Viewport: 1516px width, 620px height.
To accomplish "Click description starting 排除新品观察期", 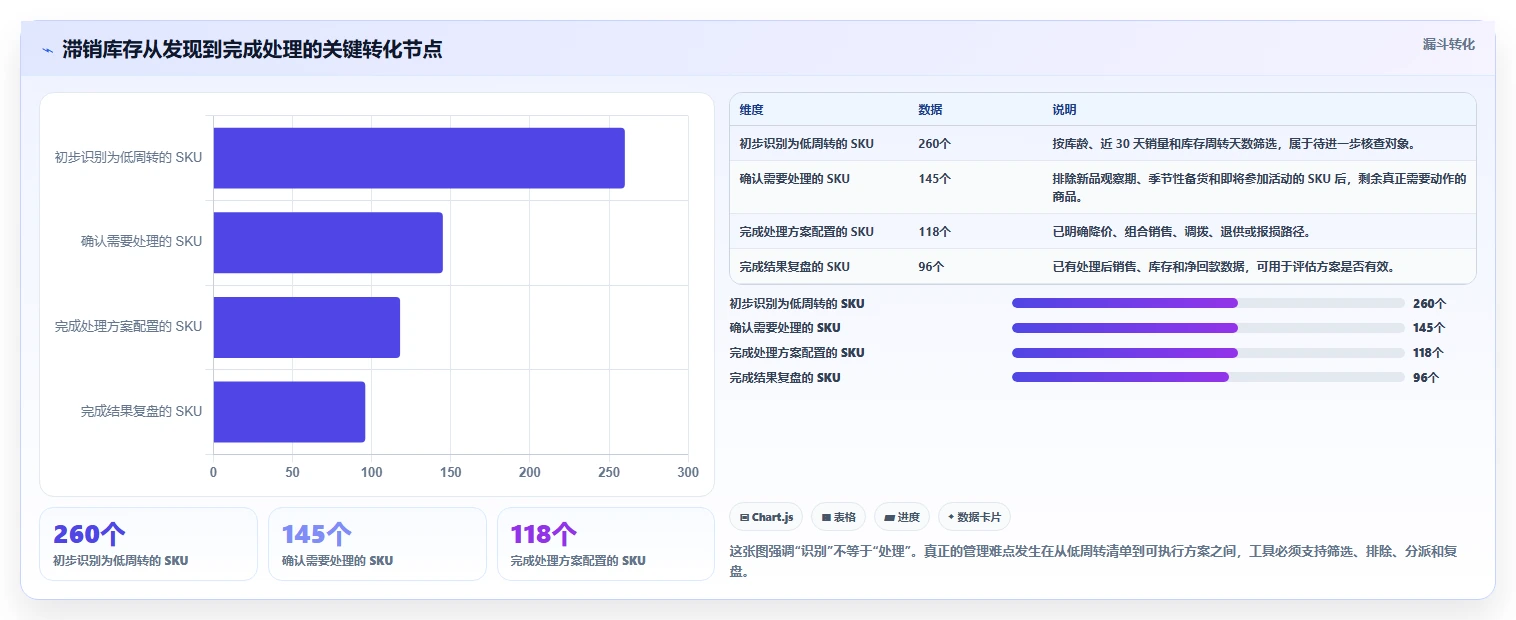I will click(1260, 188).
